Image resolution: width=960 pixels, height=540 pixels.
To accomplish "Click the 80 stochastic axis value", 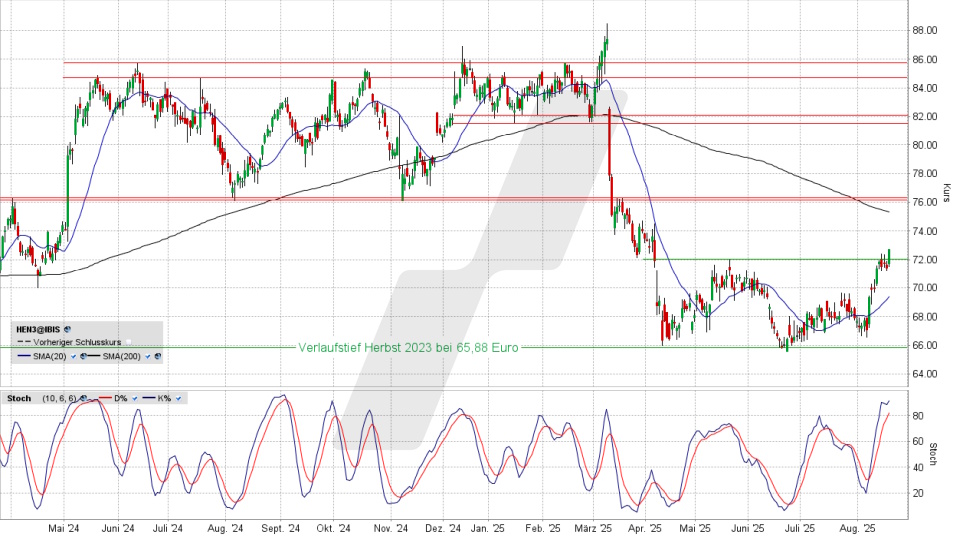I will [x=918, y=416].
